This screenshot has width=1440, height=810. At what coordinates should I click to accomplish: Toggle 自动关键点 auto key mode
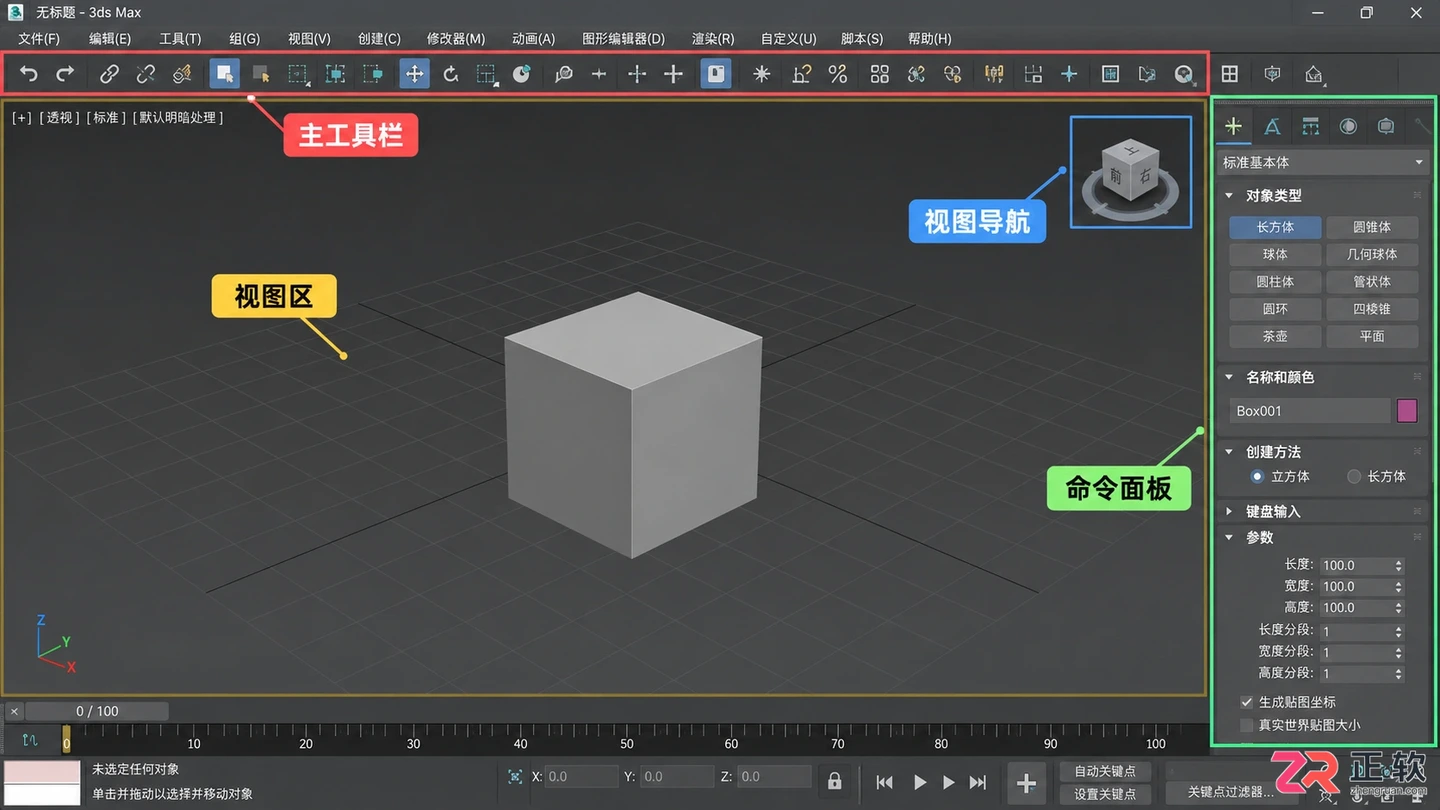coord(1105,772)
